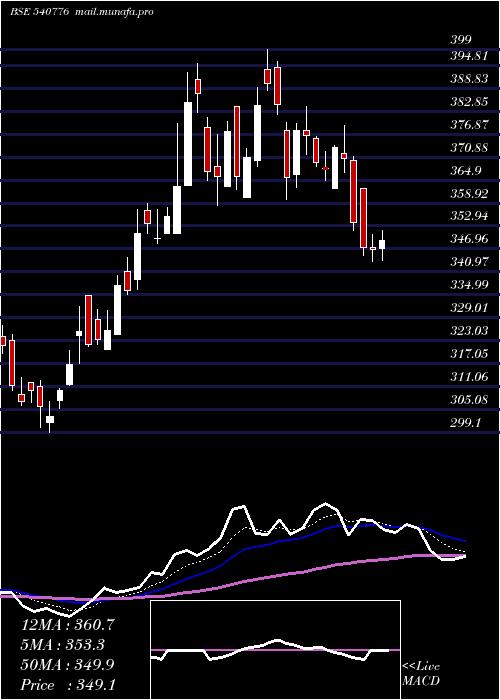Viewport: 500px width, 700px height.
Task: Click the 50MA : 349.9 value
Action: (x=68, y=665)
